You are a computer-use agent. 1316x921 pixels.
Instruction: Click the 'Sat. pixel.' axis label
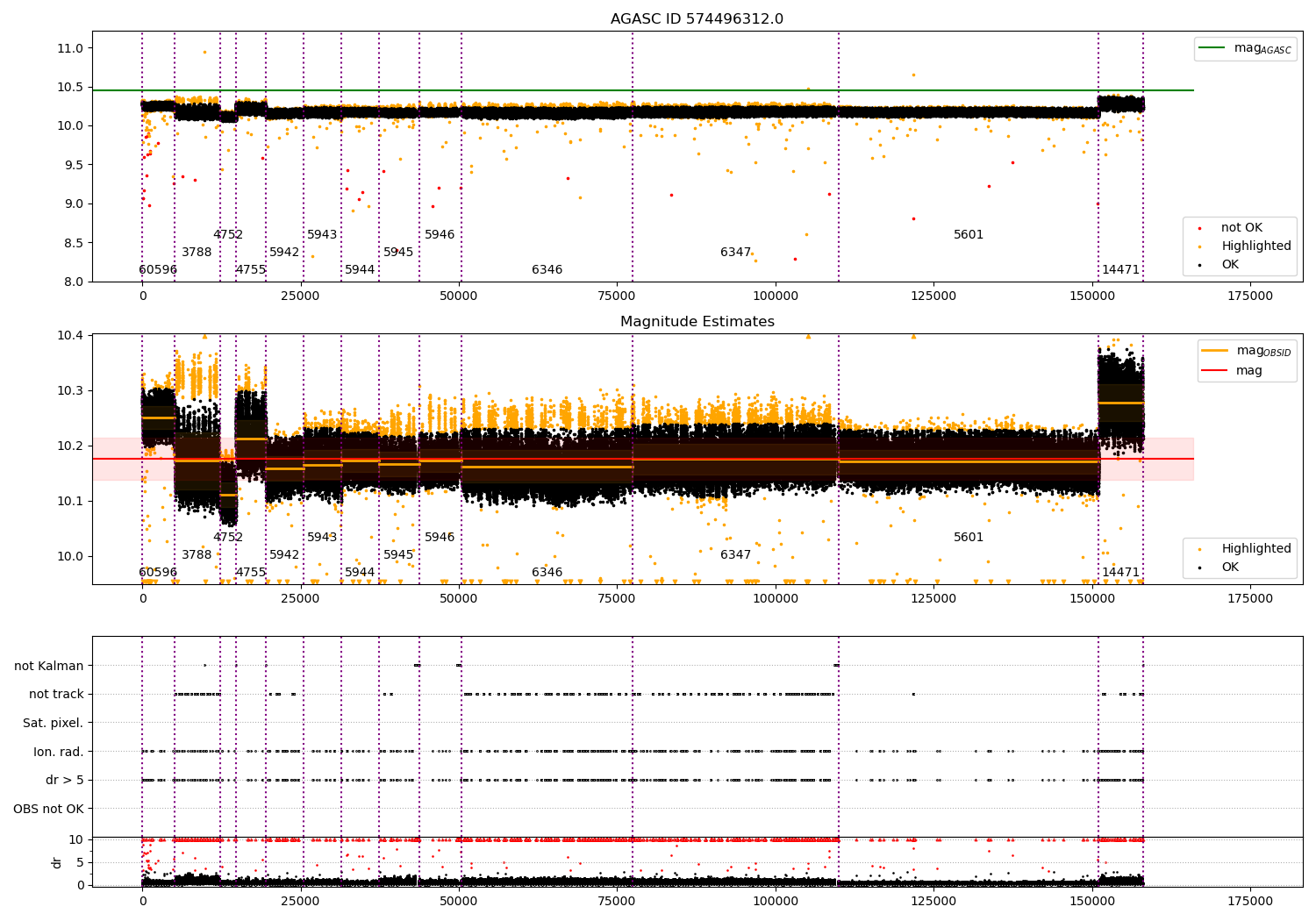(54, 723)
